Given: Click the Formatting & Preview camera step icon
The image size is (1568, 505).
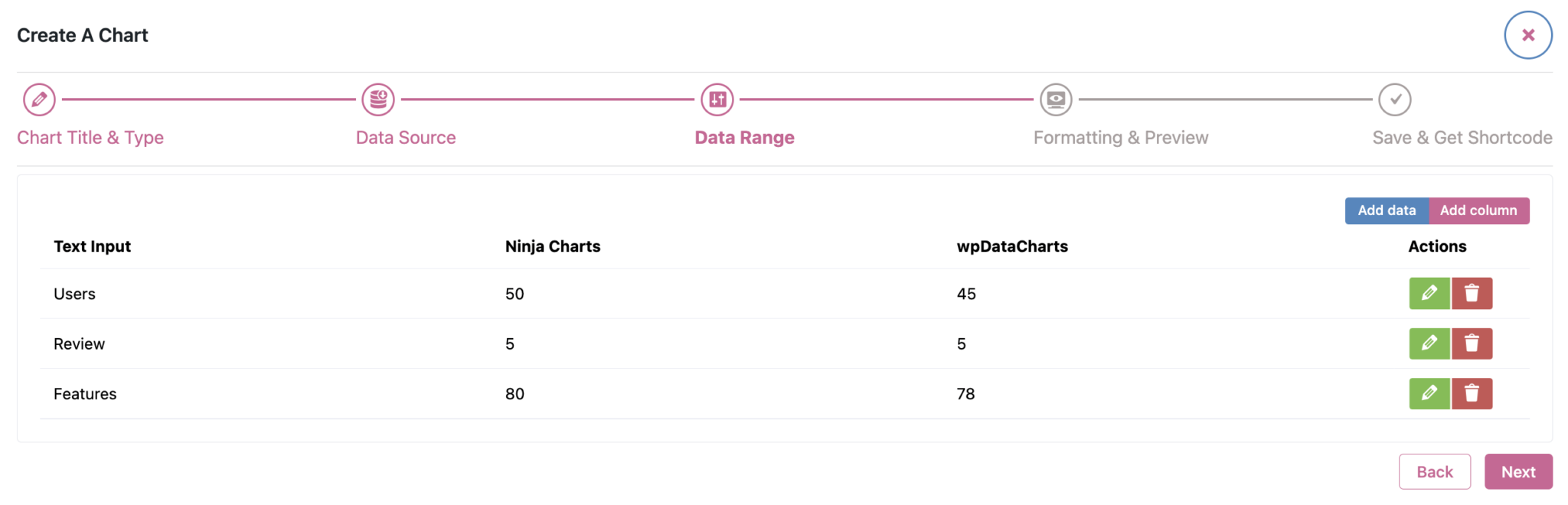Looking at the screenshot, I should coord(1056,99).
